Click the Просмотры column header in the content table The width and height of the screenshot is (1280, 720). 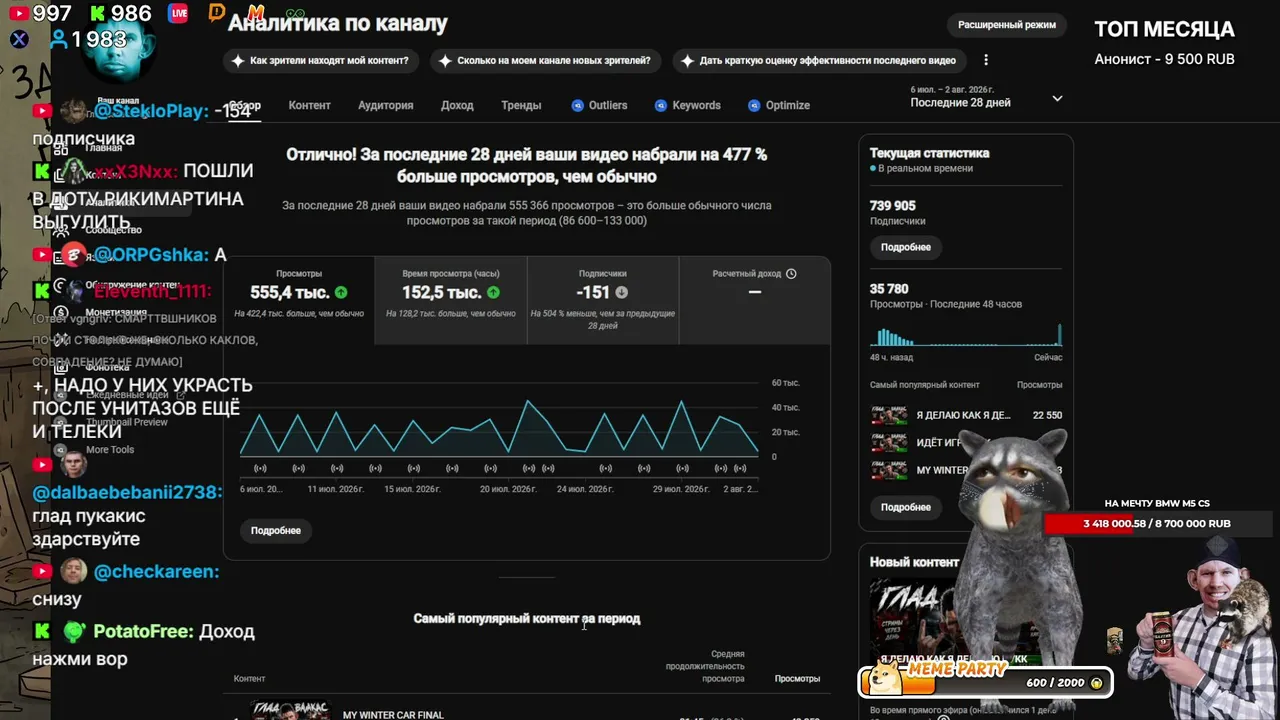point(797,678)
